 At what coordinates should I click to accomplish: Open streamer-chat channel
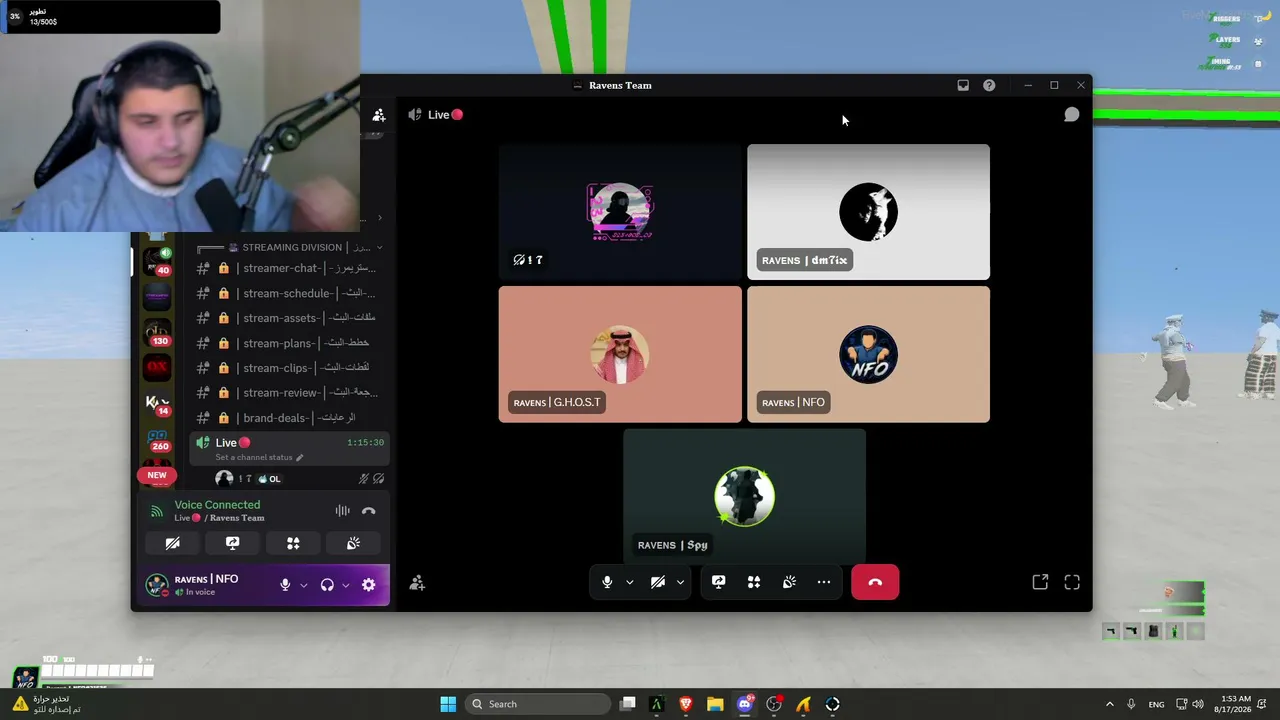click(x=288, y=268)
